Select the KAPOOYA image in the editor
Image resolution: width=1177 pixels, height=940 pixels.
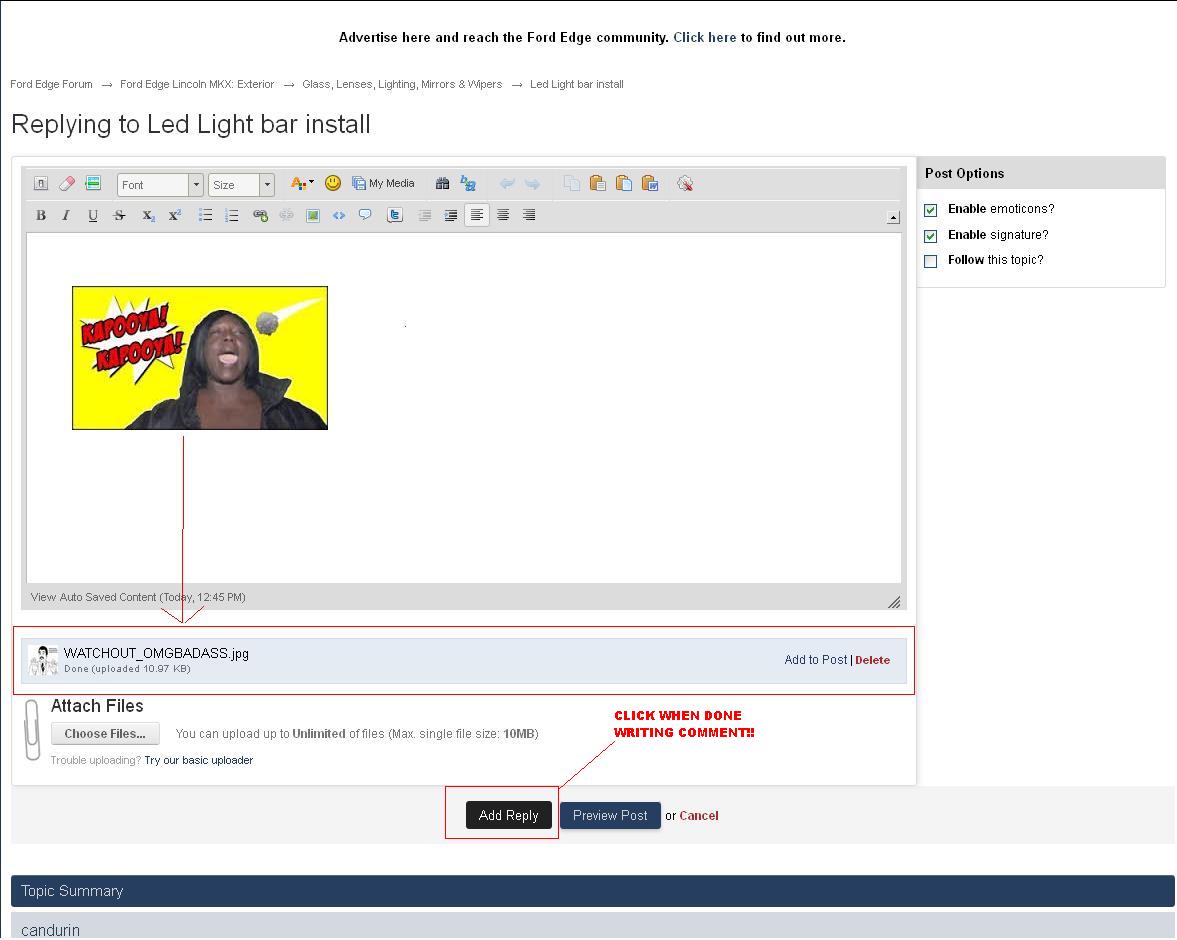(200, 358)
